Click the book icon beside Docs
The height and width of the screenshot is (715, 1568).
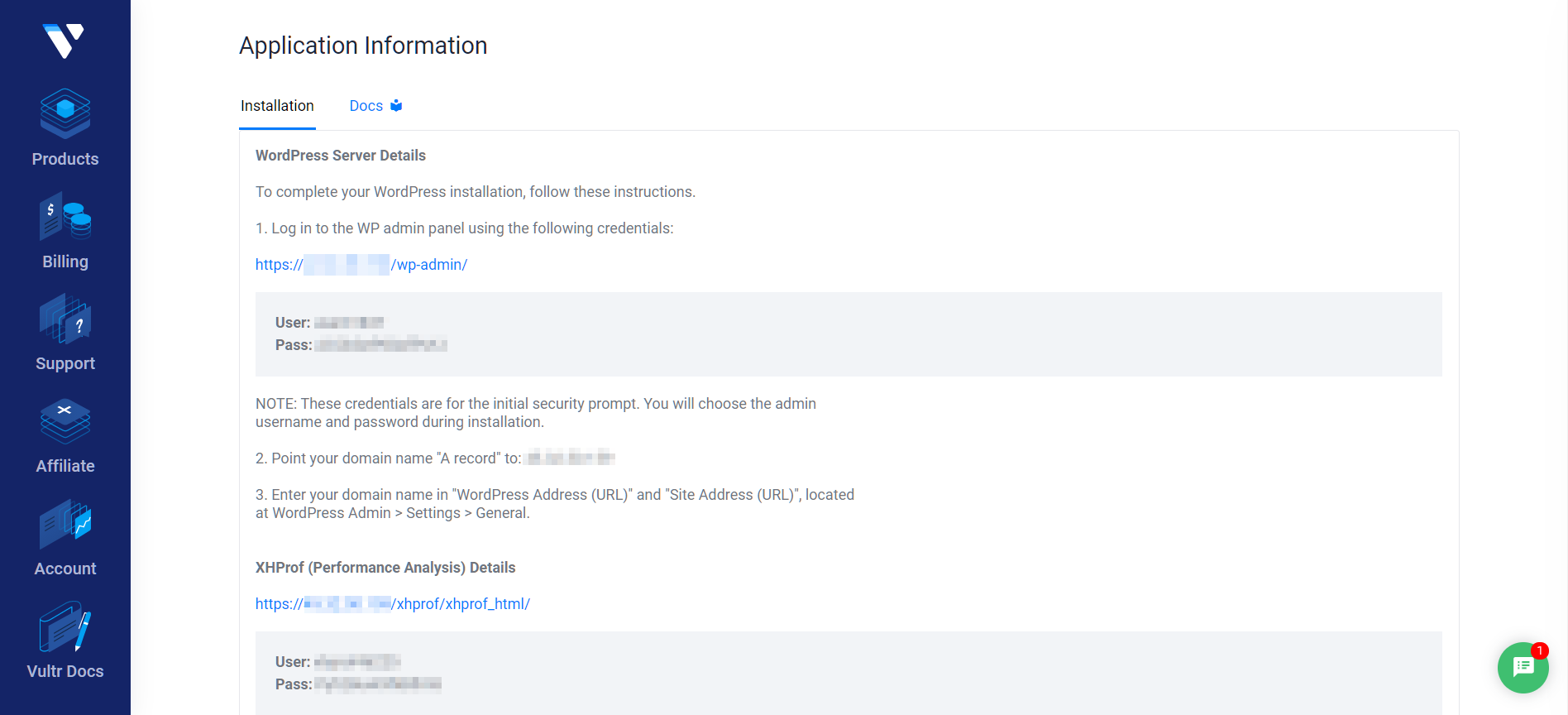396,106
